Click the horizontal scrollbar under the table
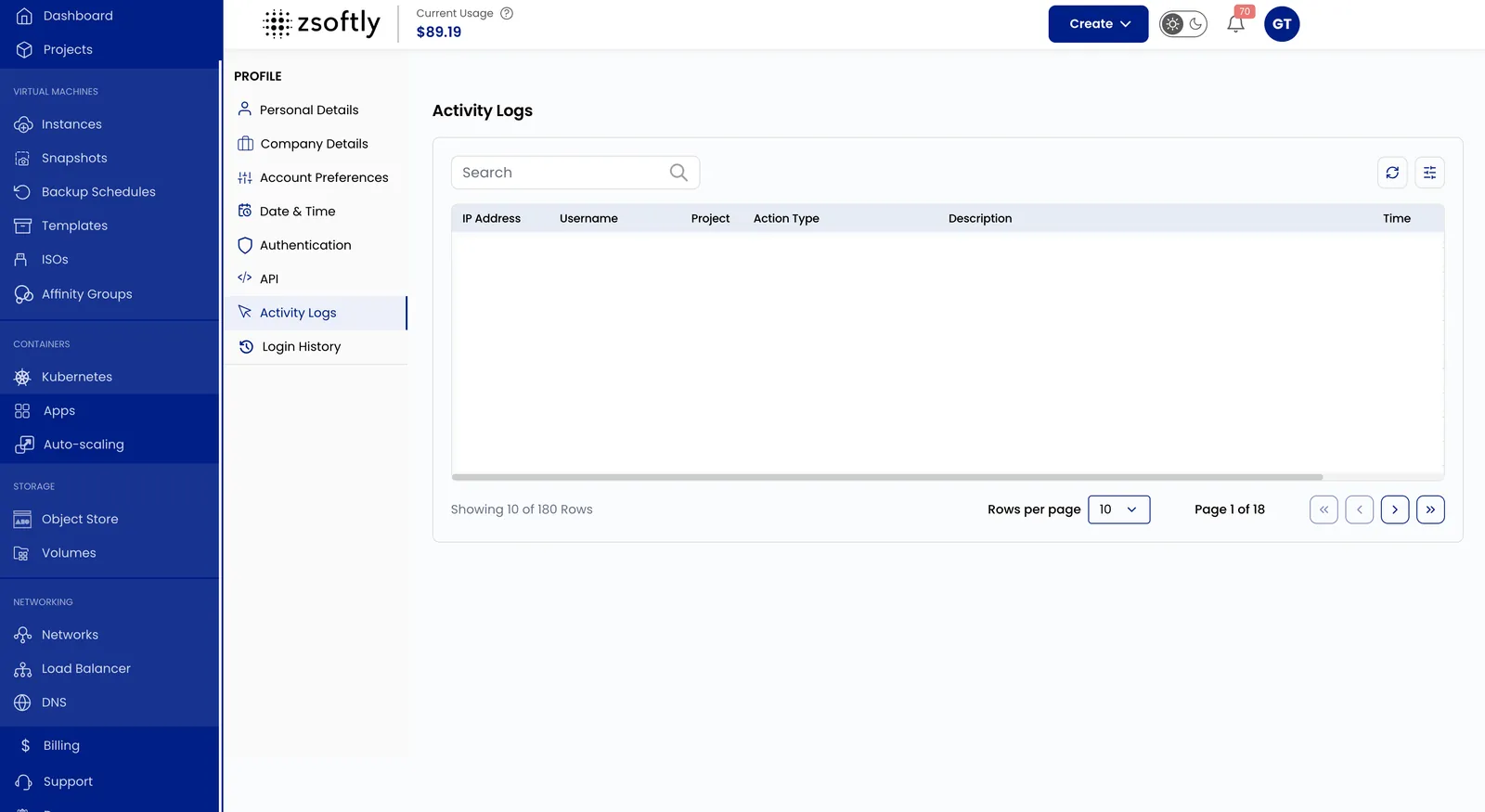Viewport: 1485px width, 812px height. pyautogui.click(x=886, y=477)
